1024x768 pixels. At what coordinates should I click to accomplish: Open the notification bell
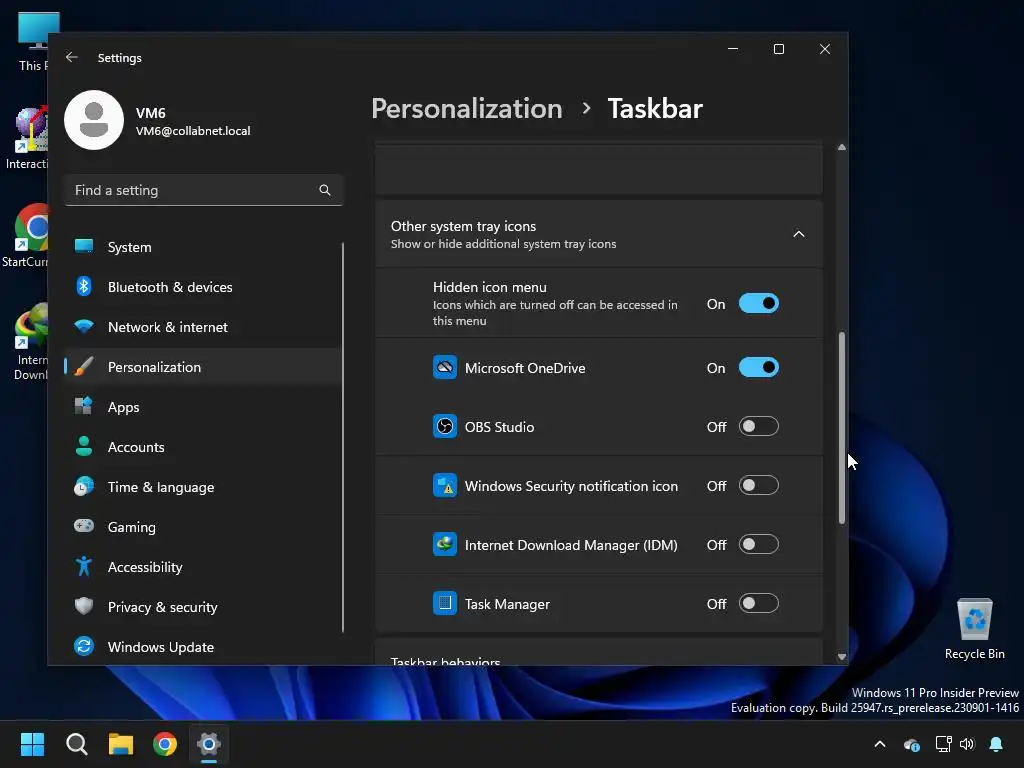996,744
